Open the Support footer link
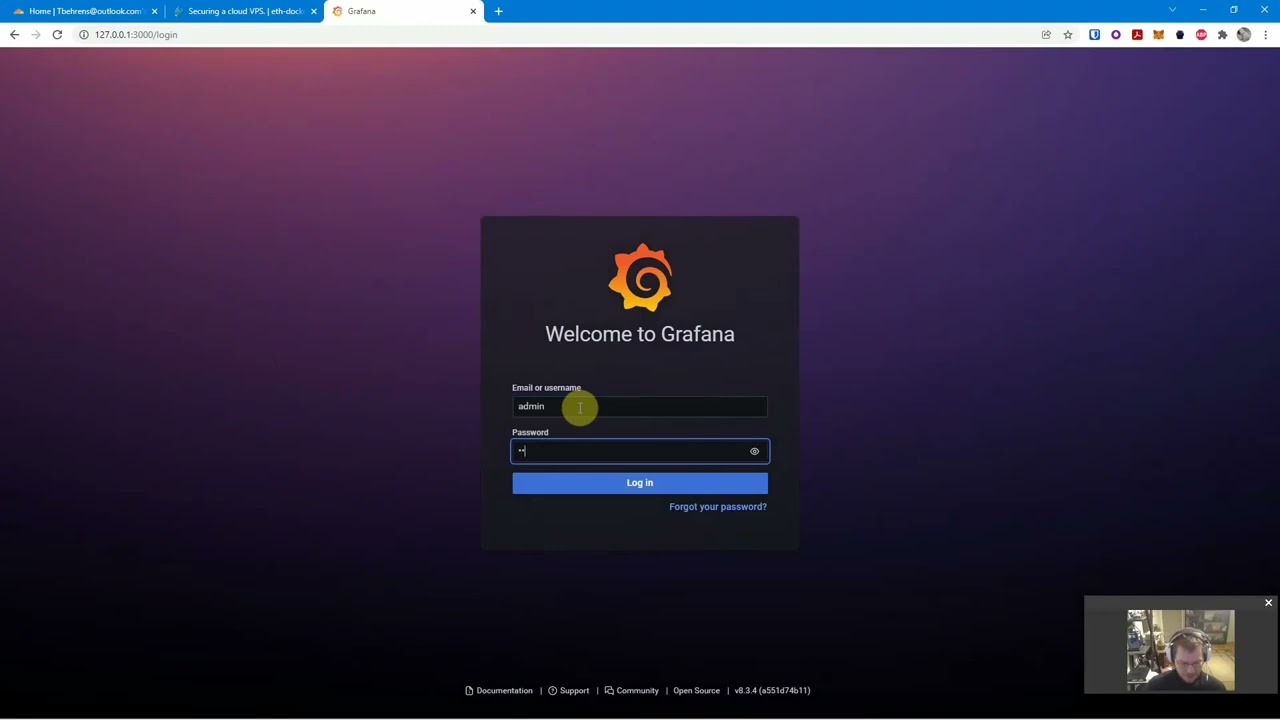This screenshot has height=720, width=1280. 568,691
